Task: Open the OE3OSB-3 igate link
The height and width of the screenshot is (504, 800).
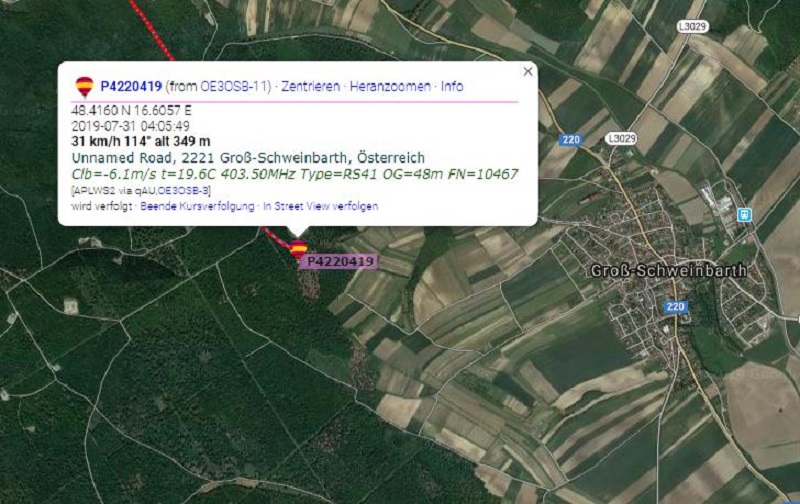Action: click(183, 191)
